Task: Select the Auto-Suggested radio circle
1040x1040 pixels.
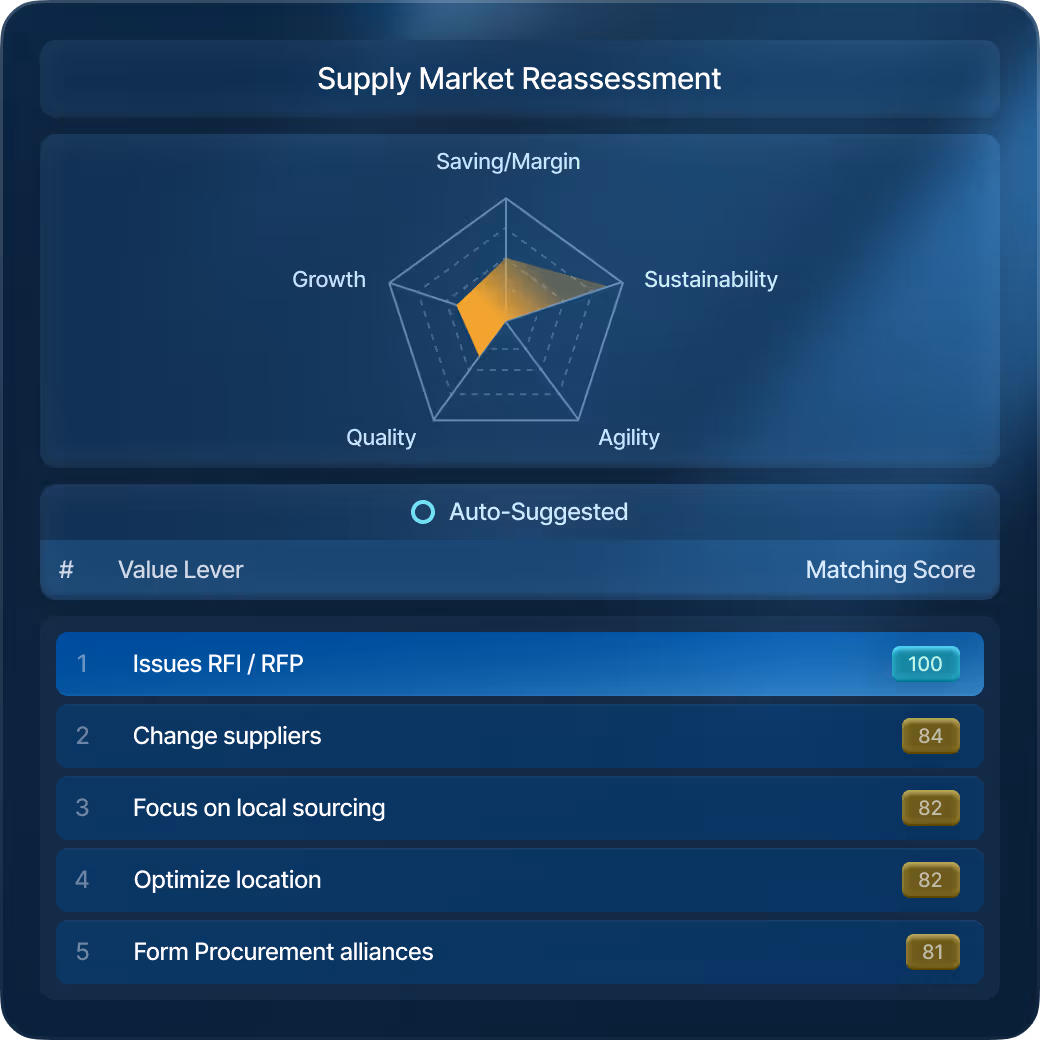Action: pos(422,512)
